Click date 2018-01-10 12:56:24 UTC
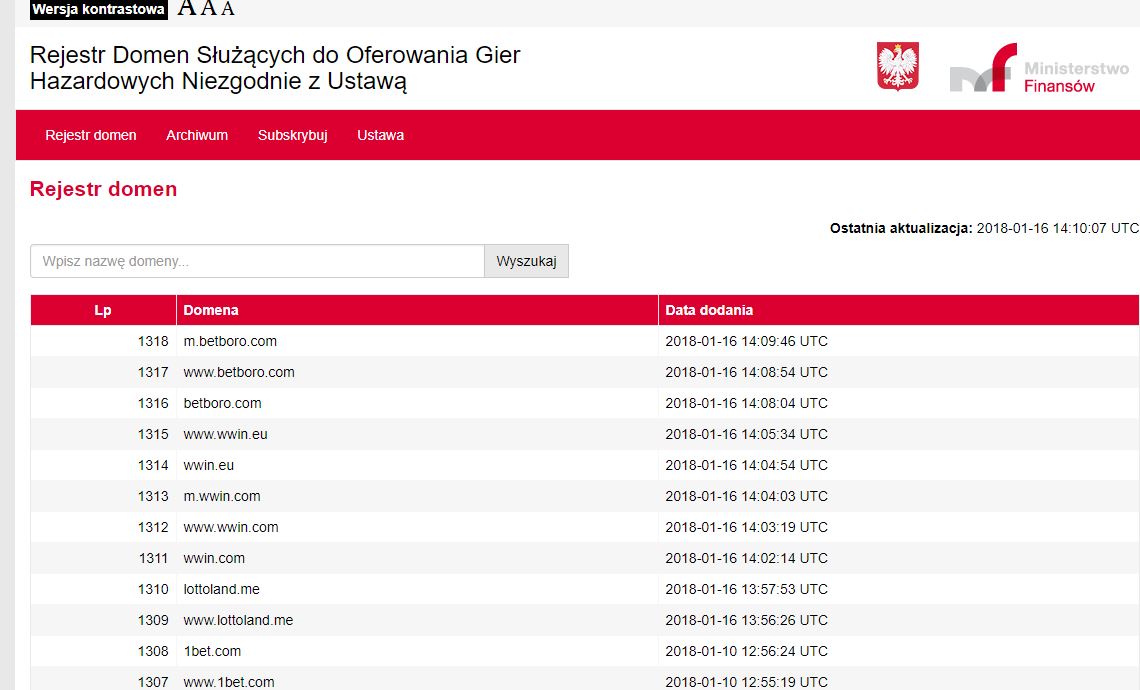Screen dimensions: 1140x690 coord(746,651)
